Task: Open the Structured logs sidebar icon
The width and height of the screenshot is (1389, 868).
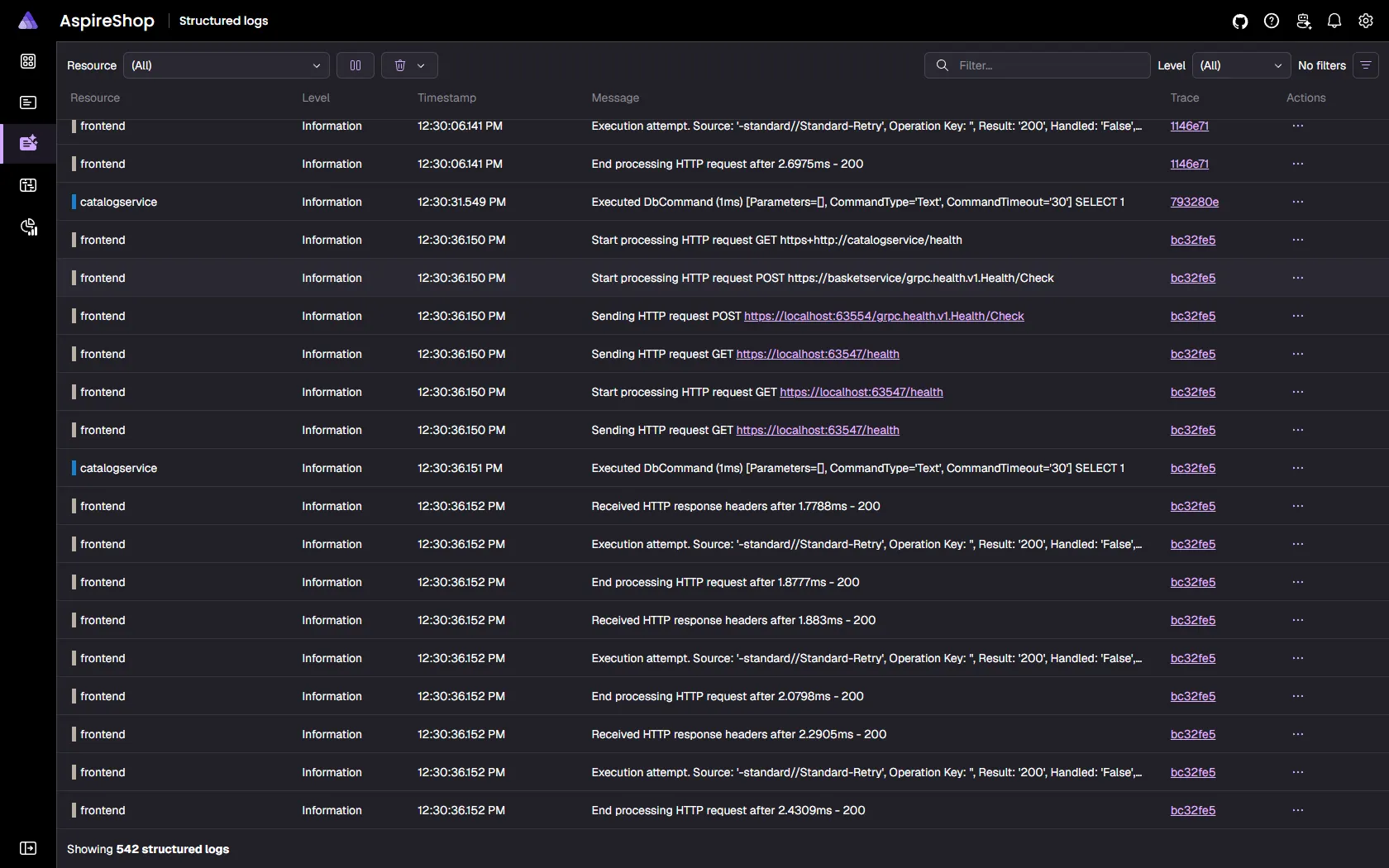Action: [x=28, y=143]
